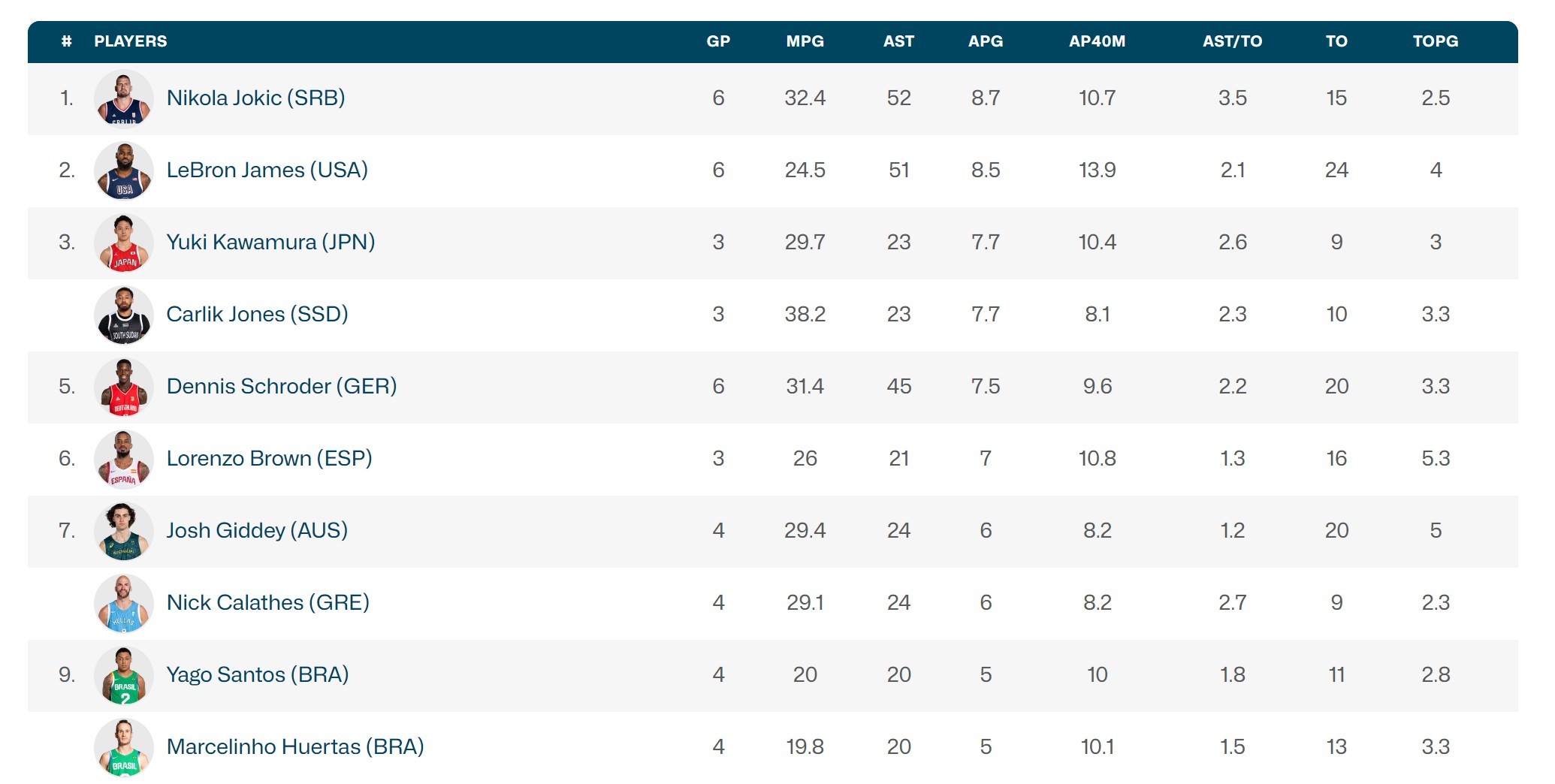The image size is (1555, 784).
Task: Sort table by APG column header
Action: (985, 41)
